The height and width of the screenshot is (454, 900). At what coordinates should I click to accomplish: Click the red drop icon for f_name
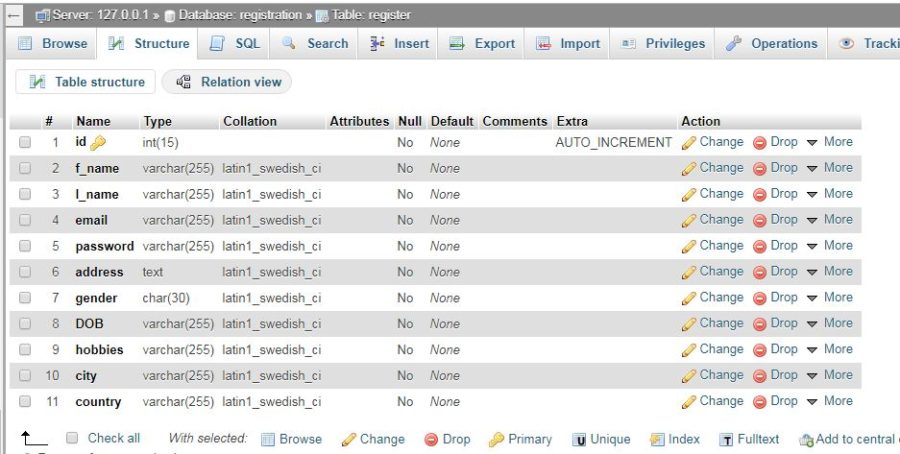pyautogui.click(x=760, y=169)
